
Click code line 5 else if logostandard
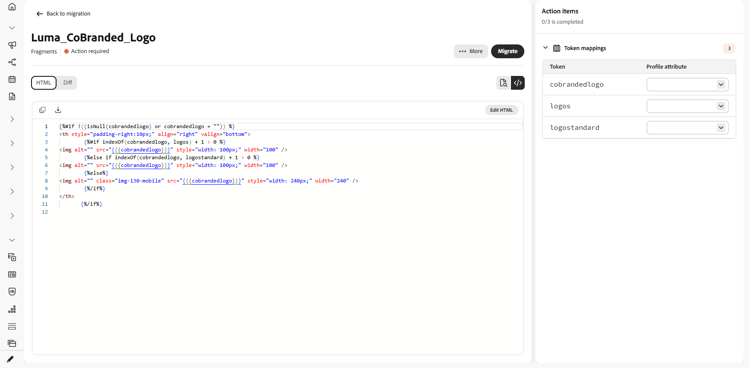click(x=171, y=157)
